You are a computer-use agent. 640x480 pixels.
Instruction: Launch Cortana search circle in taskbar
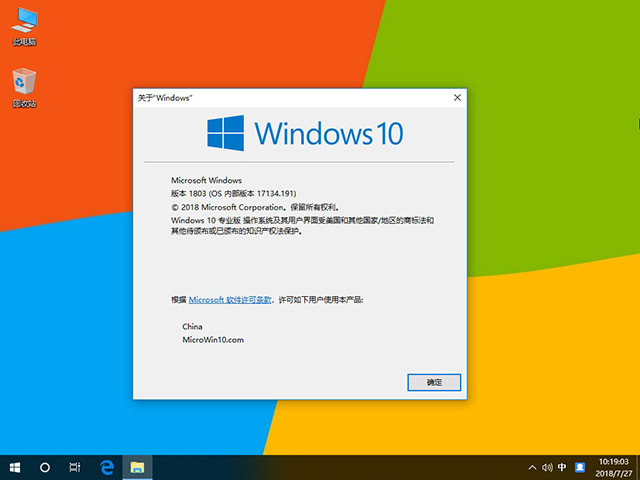(44, 467)
